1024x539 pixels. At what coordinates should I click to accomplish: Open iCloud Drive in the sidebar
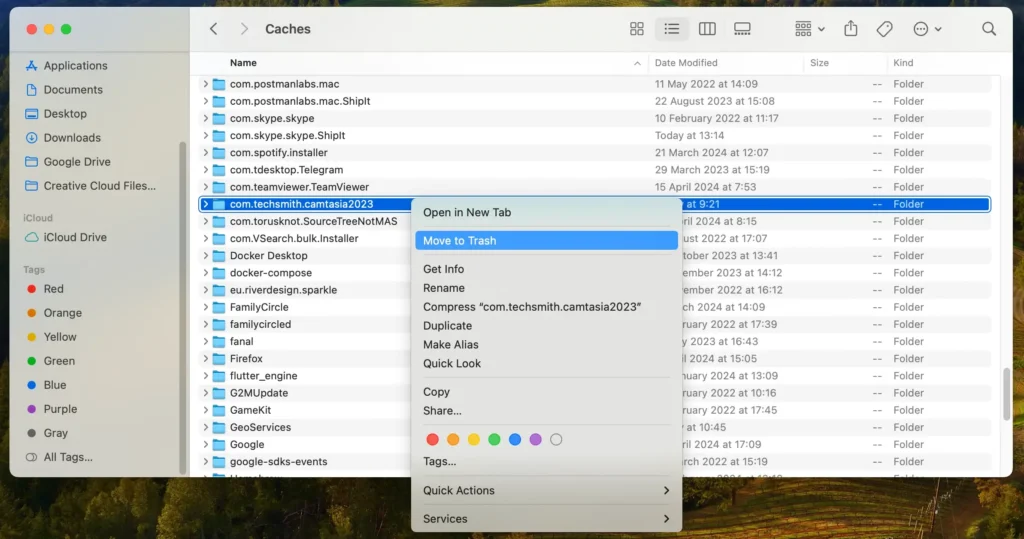[65, 238]
